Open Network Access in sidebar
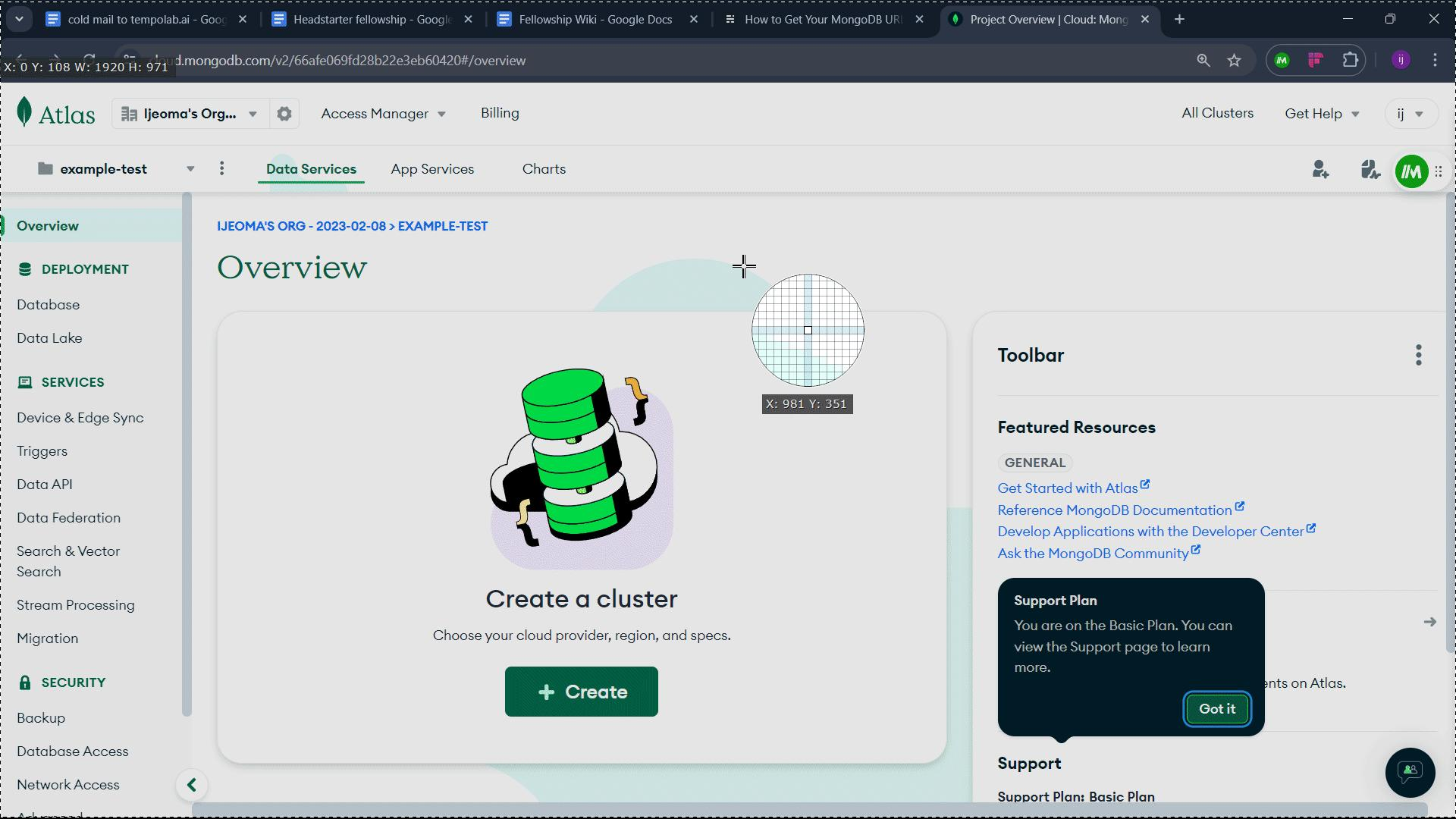This screenshot has height=819, width=1456. 67,785
